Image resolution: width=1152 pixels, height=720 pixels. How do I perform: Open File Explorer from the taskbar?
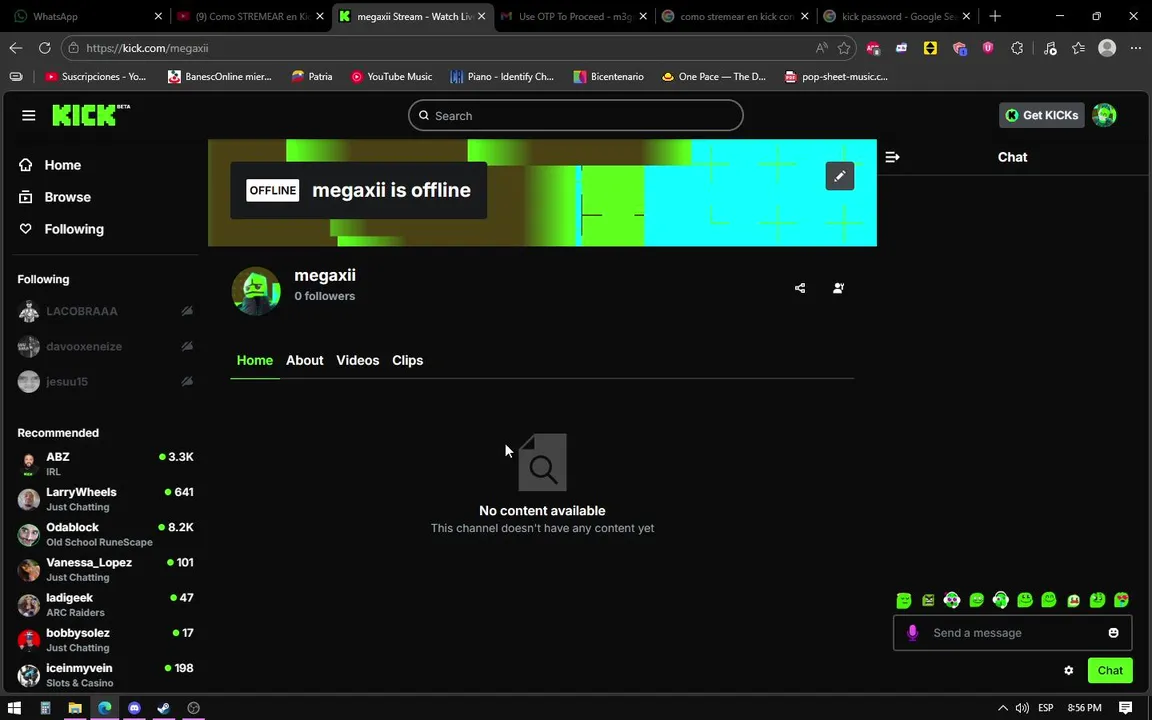click(74, 708)
